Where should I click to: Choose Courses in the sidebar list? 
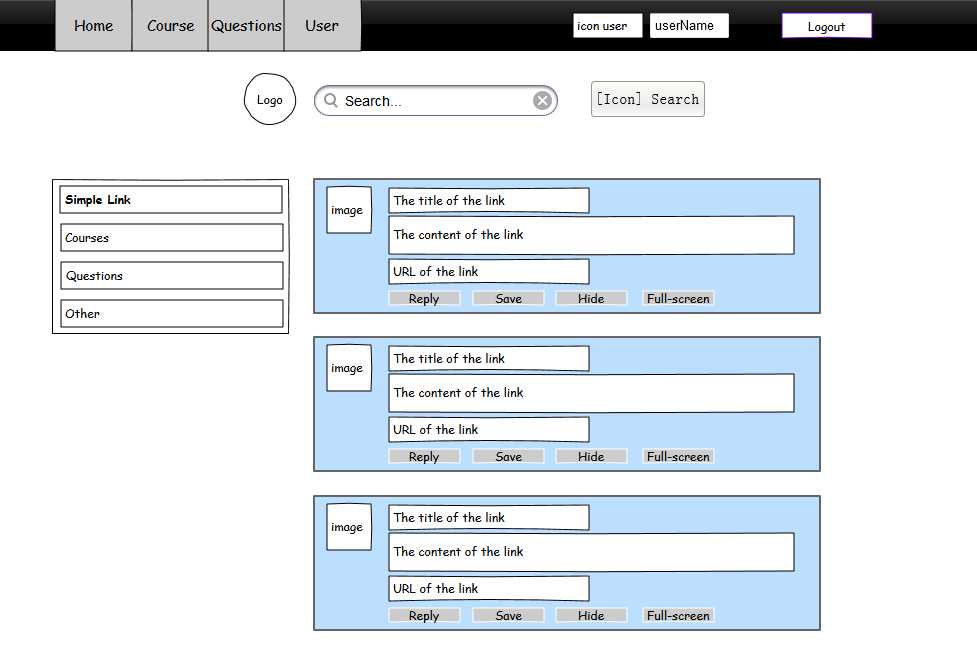point(171,238)
